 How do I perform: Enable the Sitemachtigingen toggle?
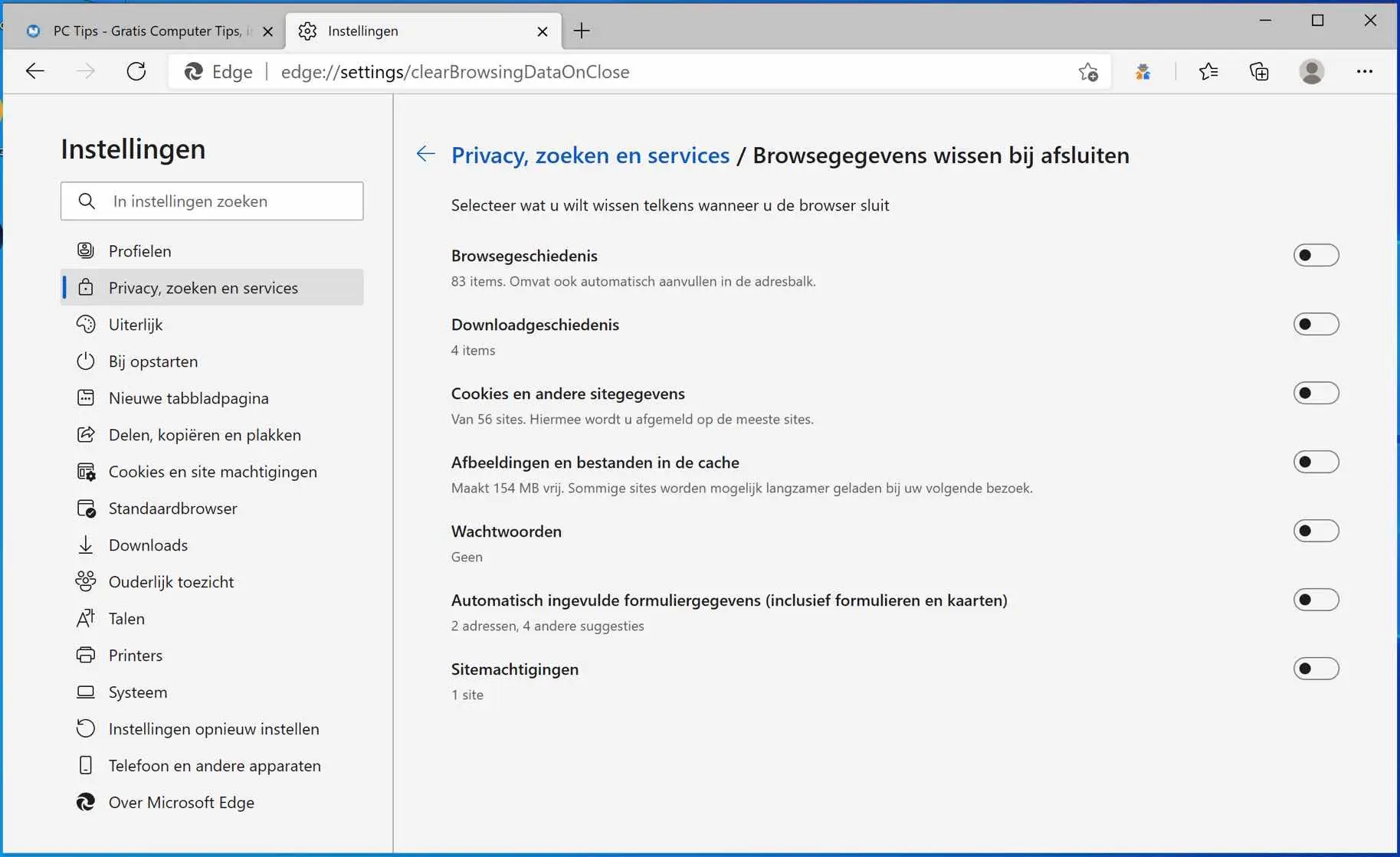click(x=1316, y=669)
